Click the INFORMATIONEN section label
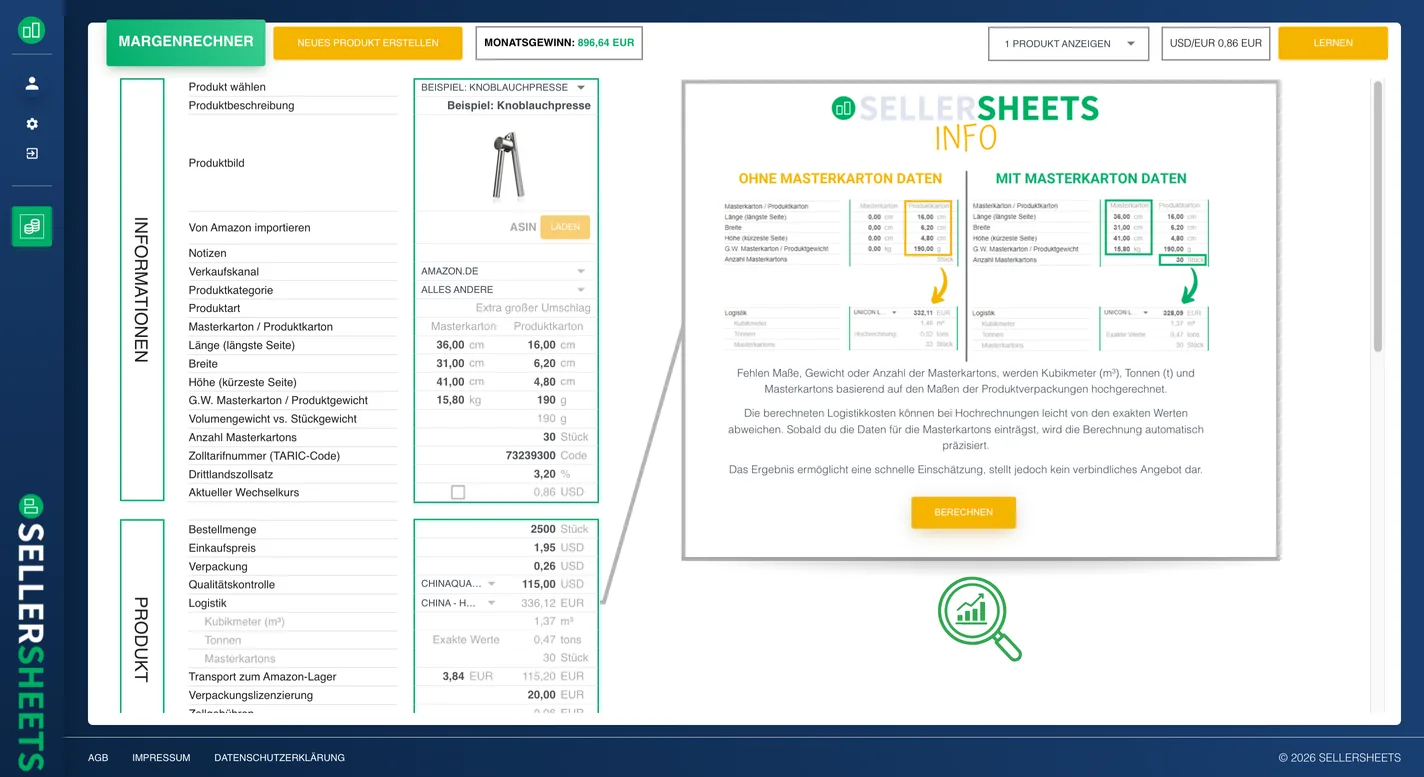Image resolution: width=1424 pixels, height=777 pixels. pos(141,290)
